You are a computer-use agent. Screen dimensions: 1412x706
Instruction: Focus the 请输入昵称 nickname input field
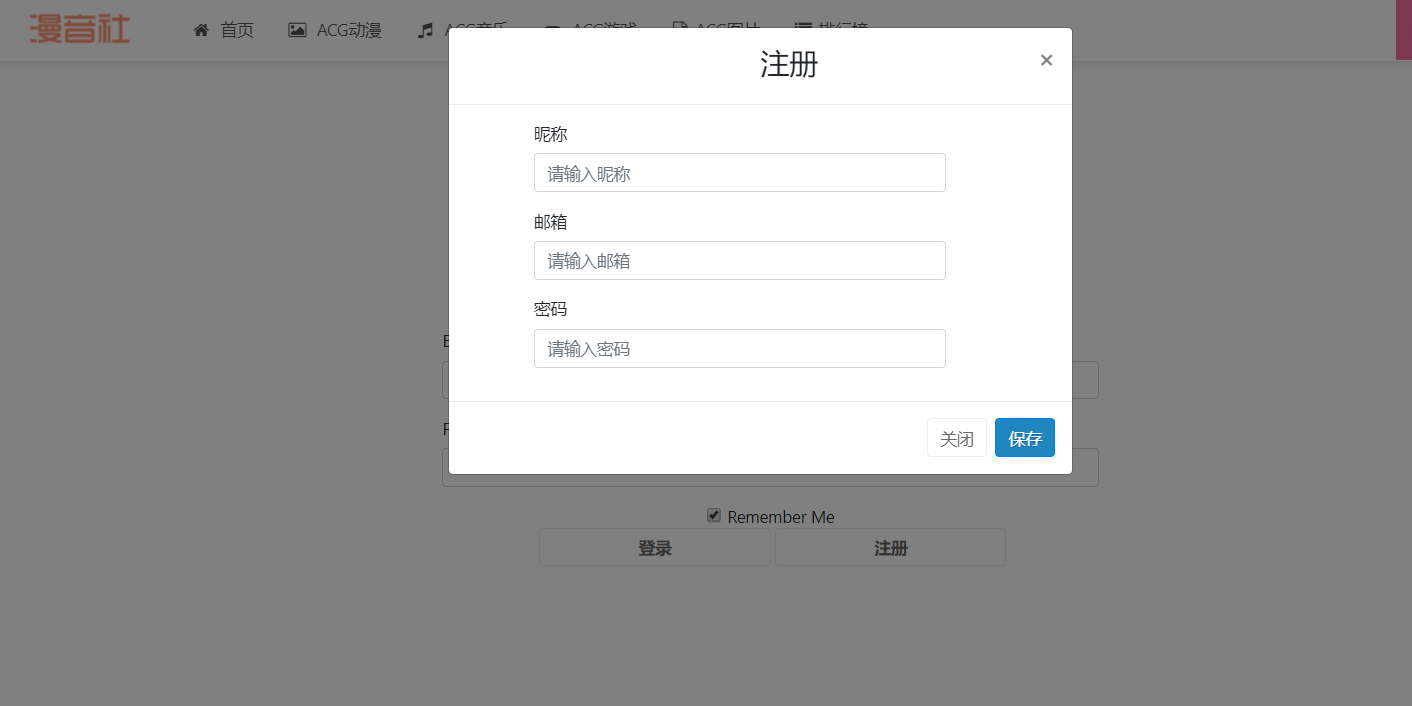pyautogui.click(x=739, y=172)
